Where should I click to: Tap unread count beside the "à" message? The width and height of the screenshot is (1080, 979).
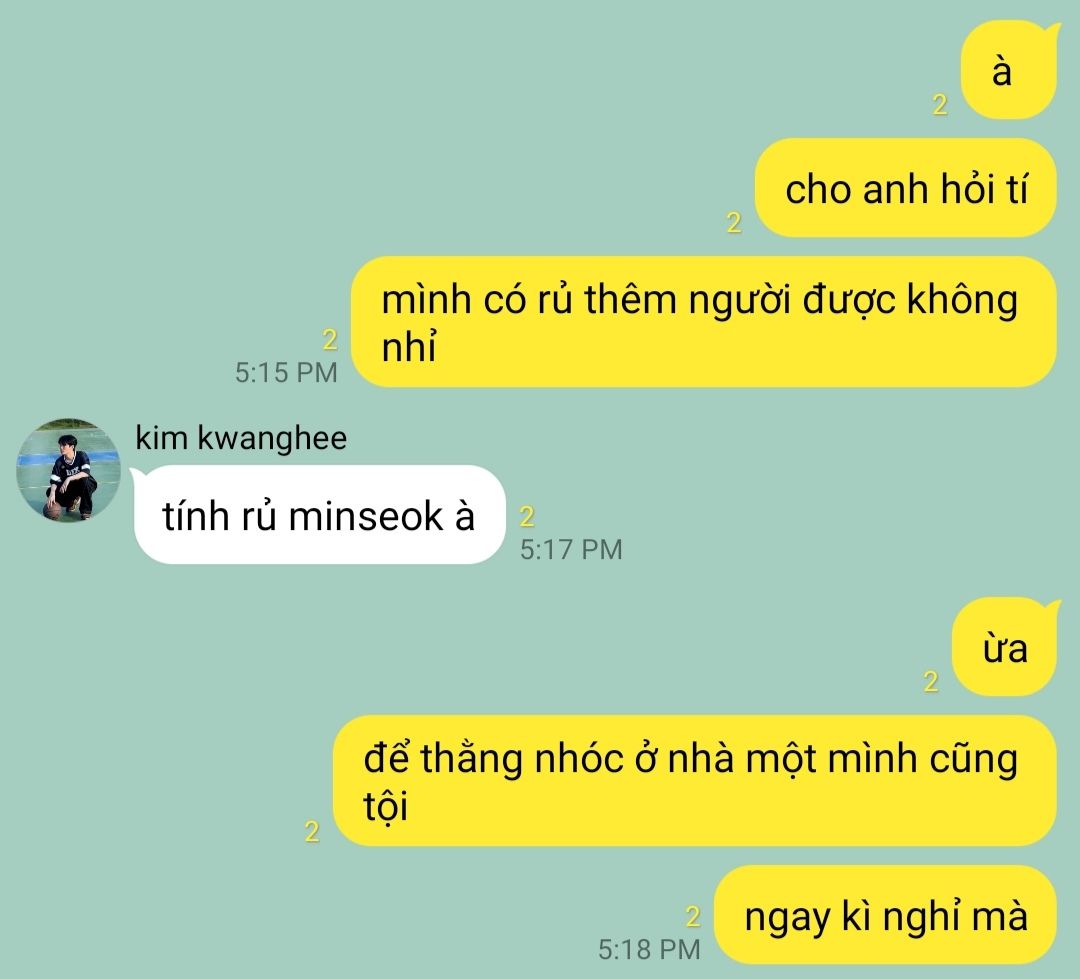point(940,105)
